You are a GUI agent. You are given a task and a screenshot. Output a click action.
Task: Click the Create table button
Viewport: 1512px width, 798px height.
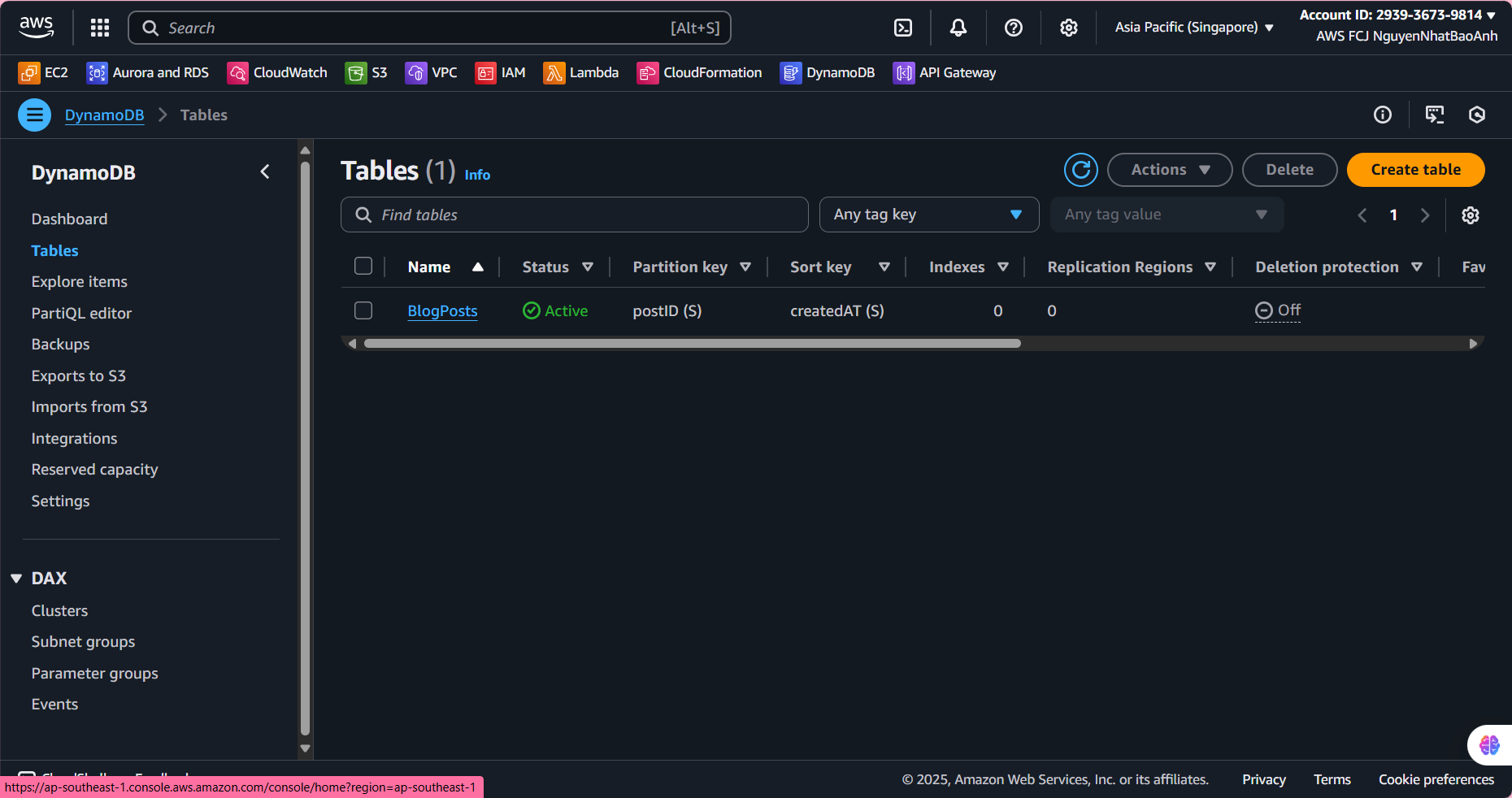1415,170
